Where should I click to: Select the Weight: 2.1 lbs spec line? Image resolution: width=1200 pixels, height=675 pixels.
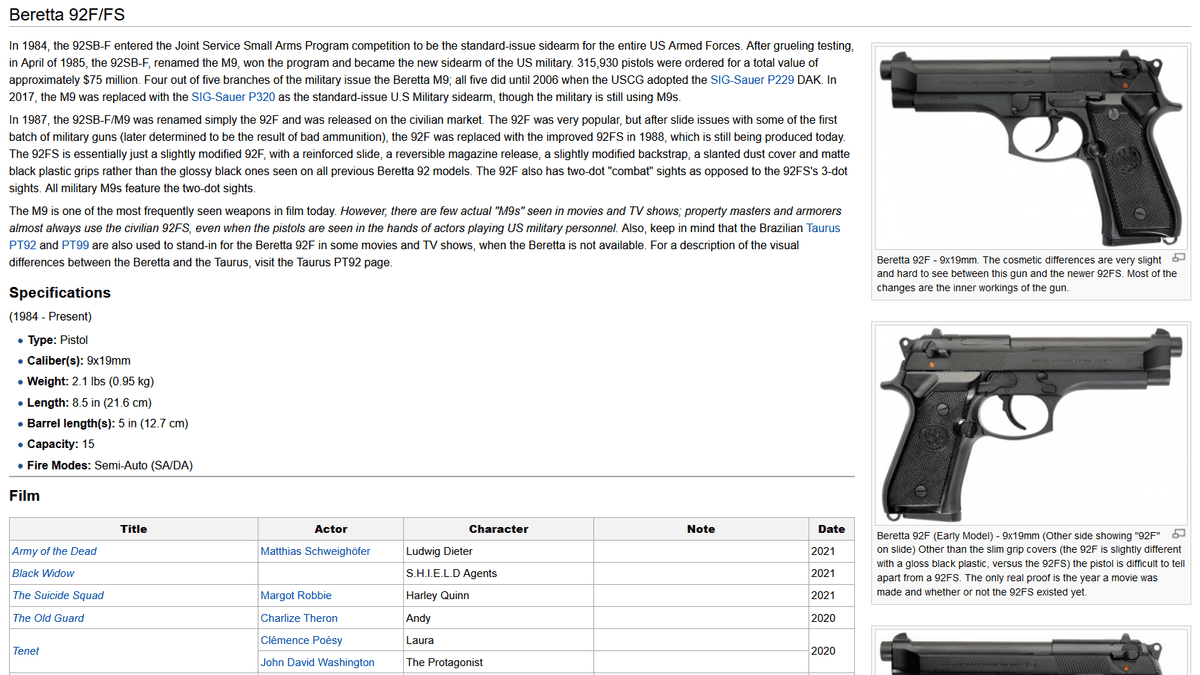point(91,381)
